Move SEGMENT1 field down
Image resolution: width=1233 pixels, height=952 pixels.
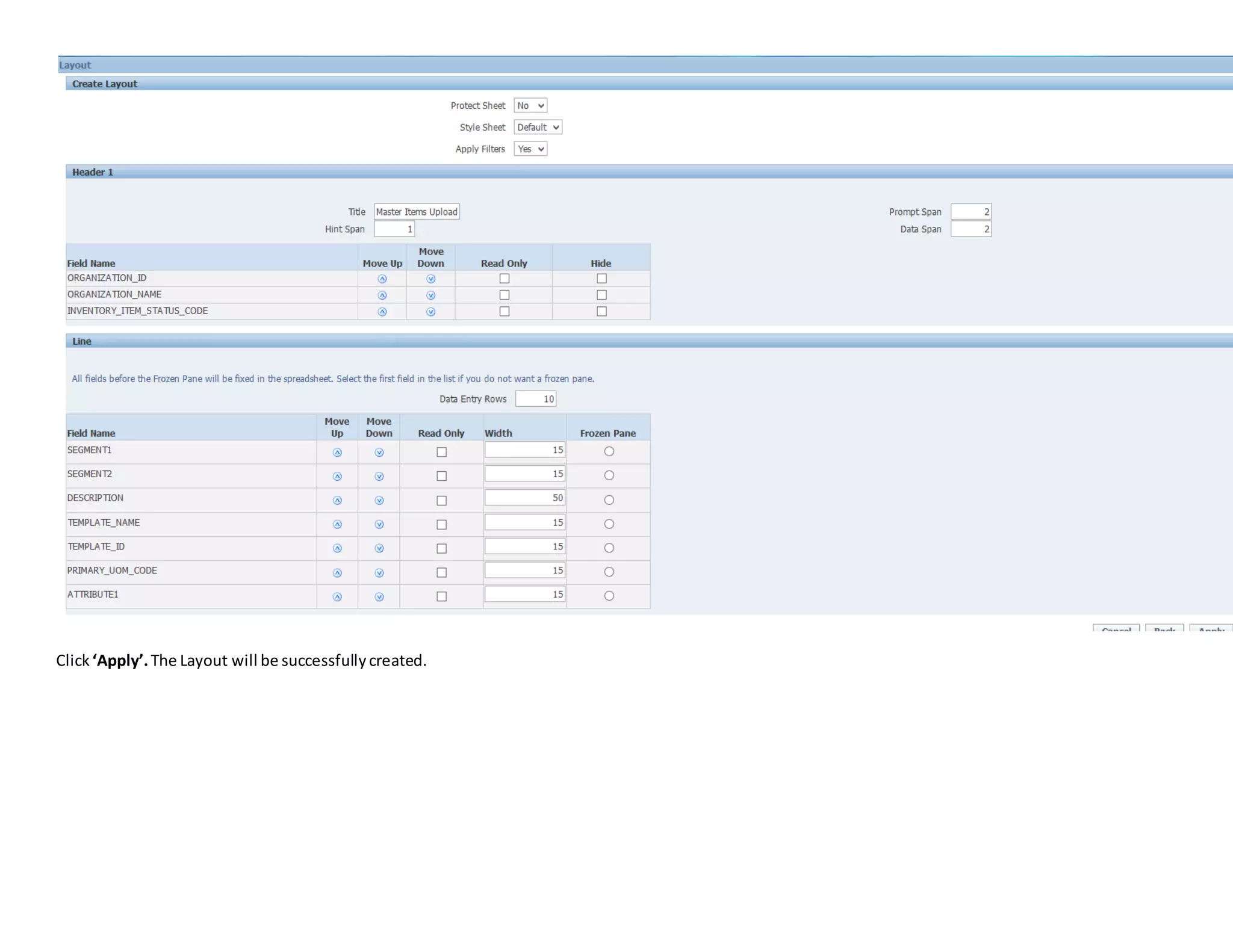point(379,453)
